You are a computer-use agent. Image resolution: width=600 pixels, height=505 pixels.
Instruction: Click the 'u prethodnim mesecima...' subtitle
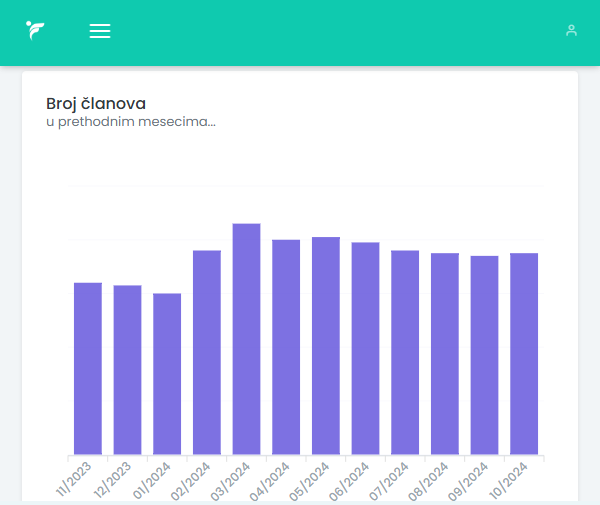(131, 122)
